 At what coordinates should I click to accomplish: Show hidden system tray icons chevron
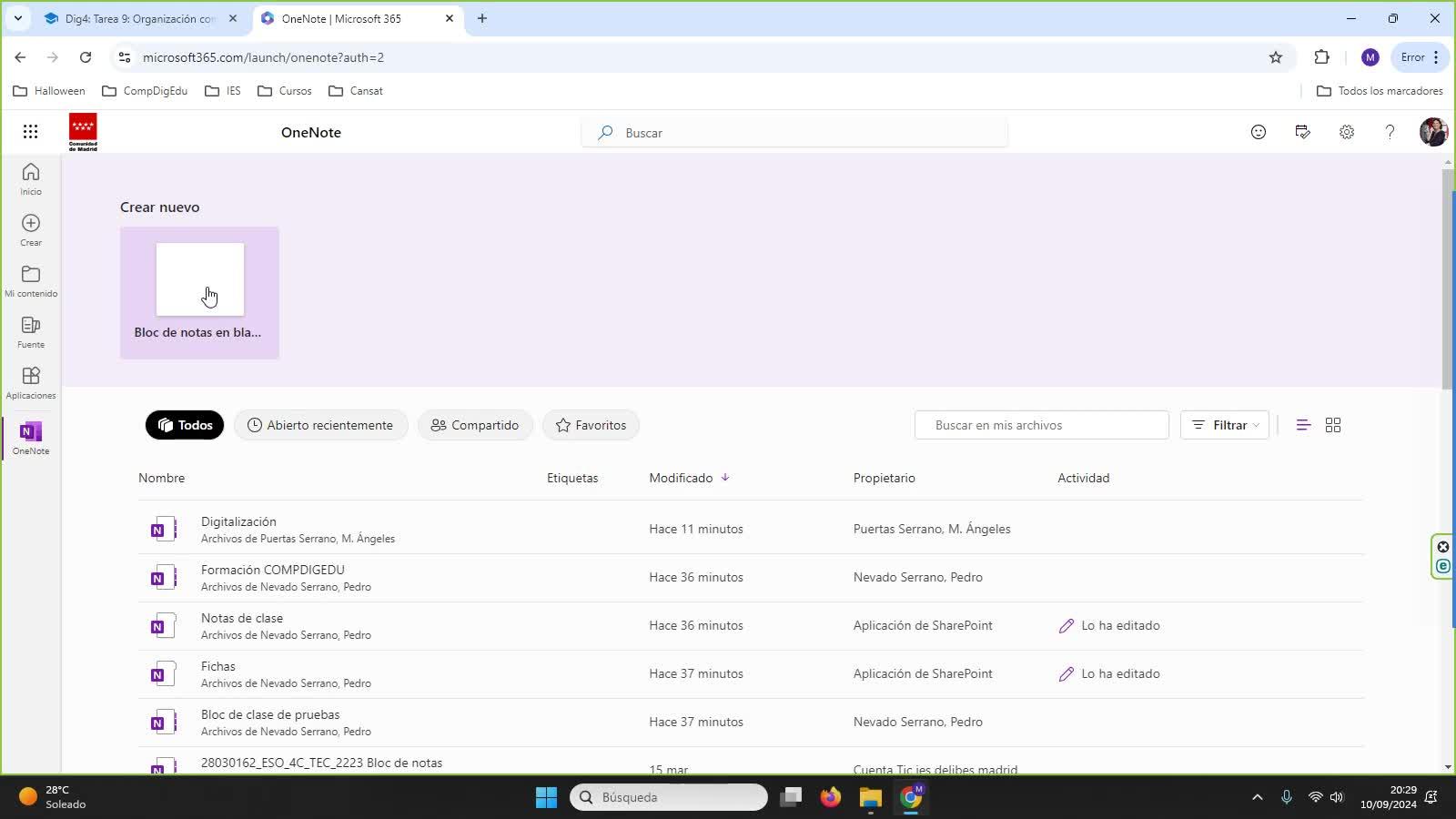coord(1257,797)
